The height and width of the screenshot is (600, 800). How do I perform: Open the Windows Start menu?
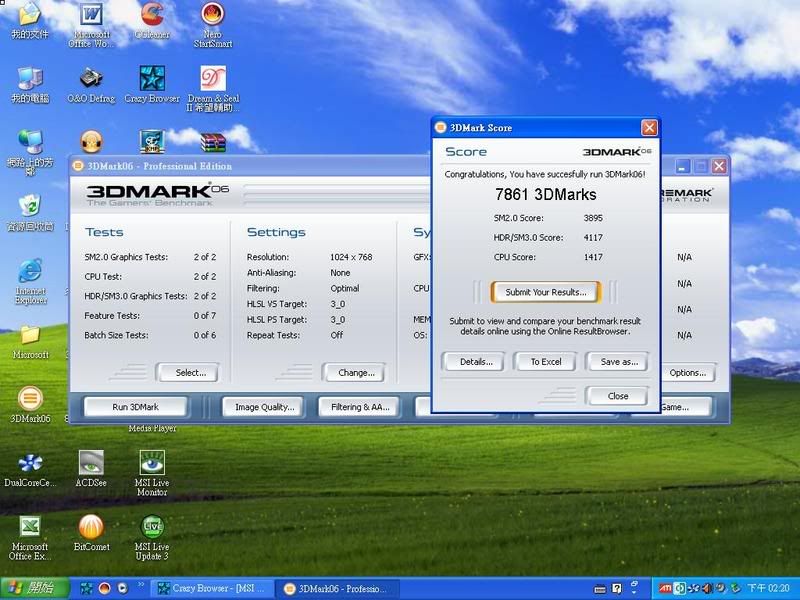click(x=34, y=589)
